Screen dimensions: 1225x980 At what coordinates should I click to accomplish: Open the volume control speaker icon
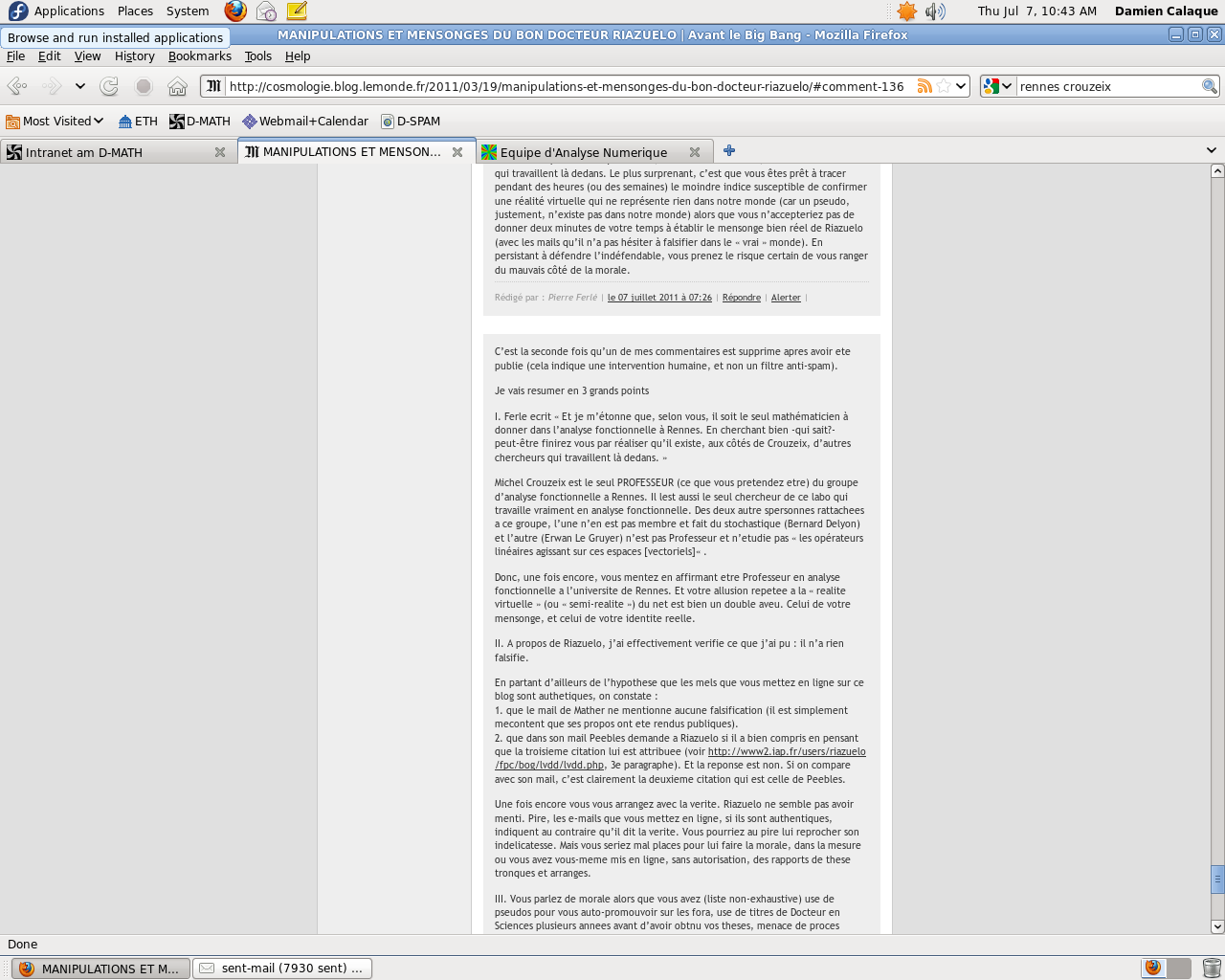(x=935, y=11)
